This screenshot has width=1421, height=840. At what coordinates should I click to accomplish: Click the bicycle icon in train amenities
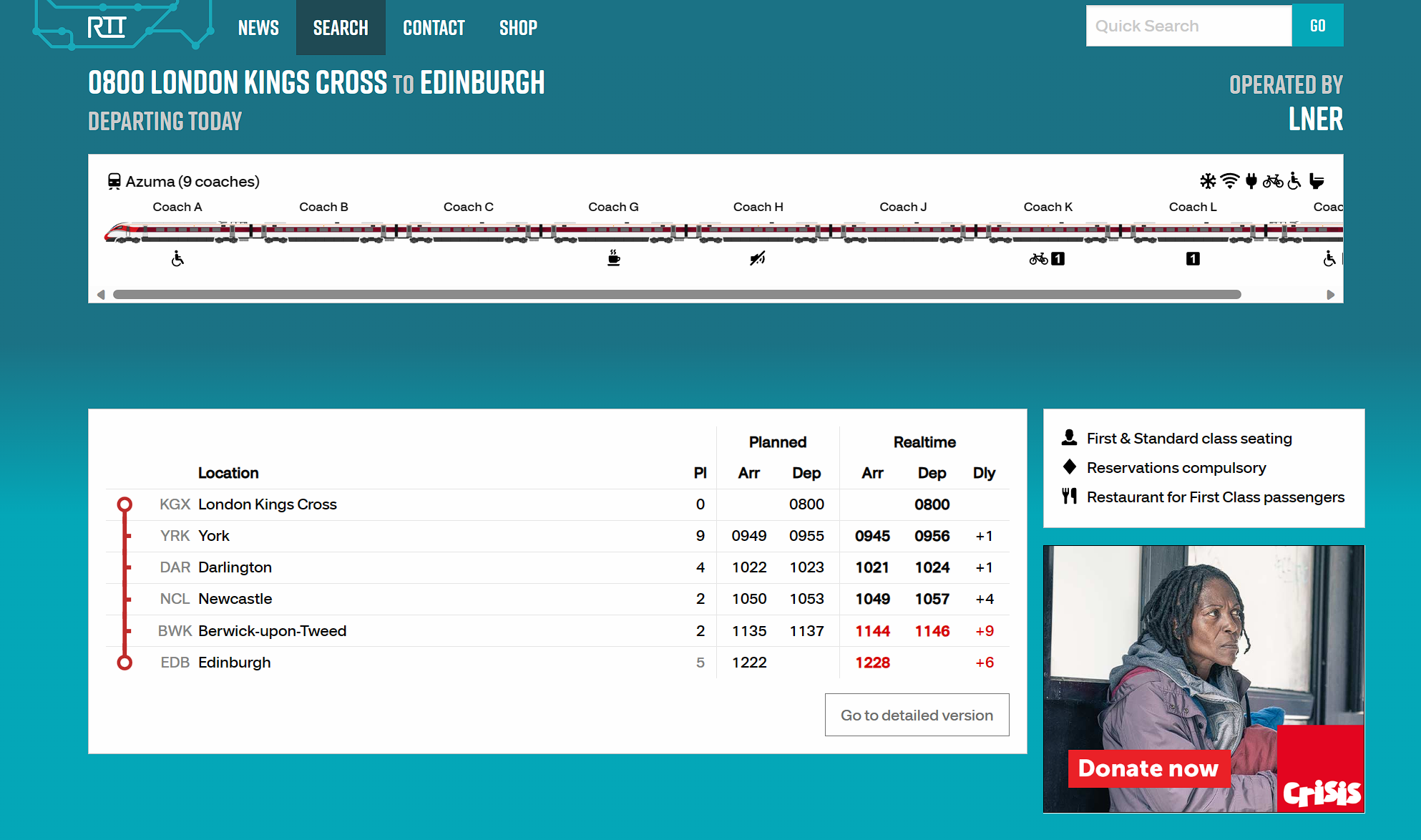[x=1273, y=181]
